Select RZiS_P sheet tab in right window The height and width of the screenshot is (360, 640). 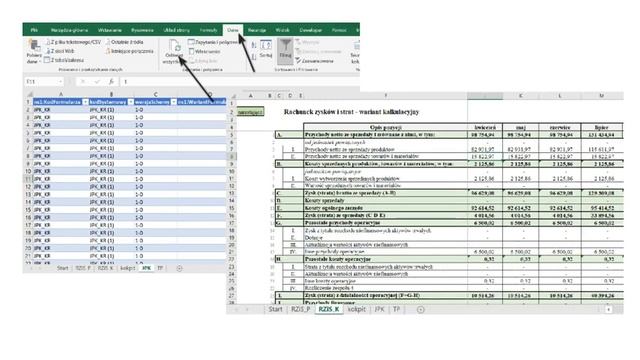pyautogui.click(x=300, y=309)
